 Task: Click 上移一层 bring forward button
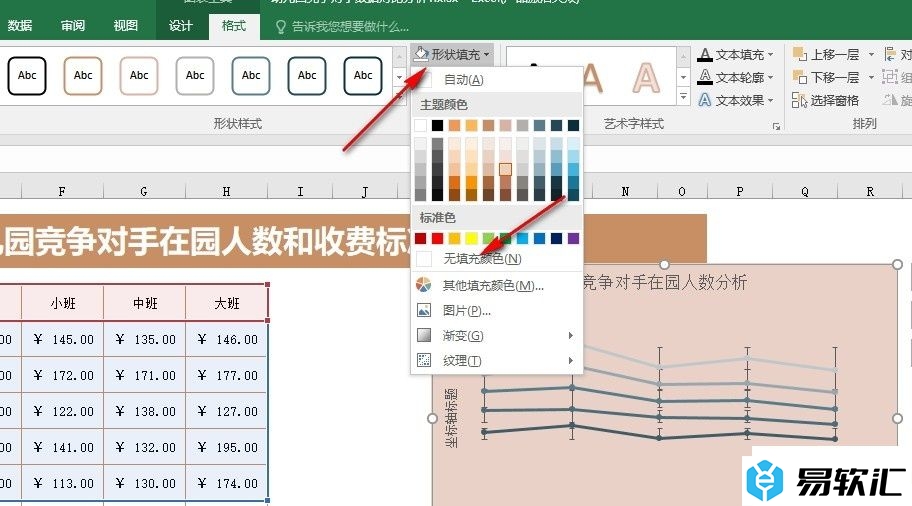pyautogui.click(x=827, y=55)
